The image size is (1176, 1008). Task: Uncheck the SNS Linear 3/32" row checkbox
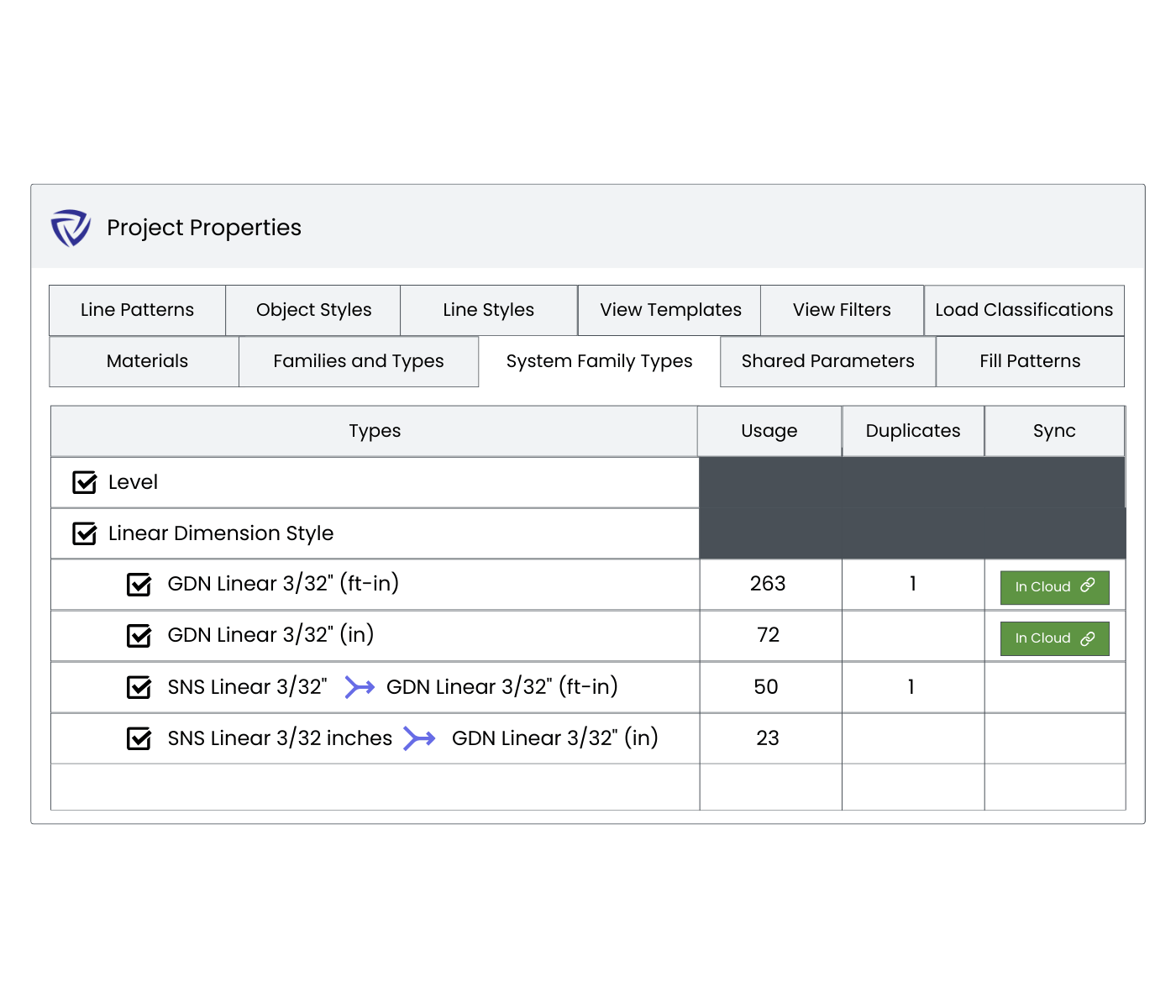point(139,687)
